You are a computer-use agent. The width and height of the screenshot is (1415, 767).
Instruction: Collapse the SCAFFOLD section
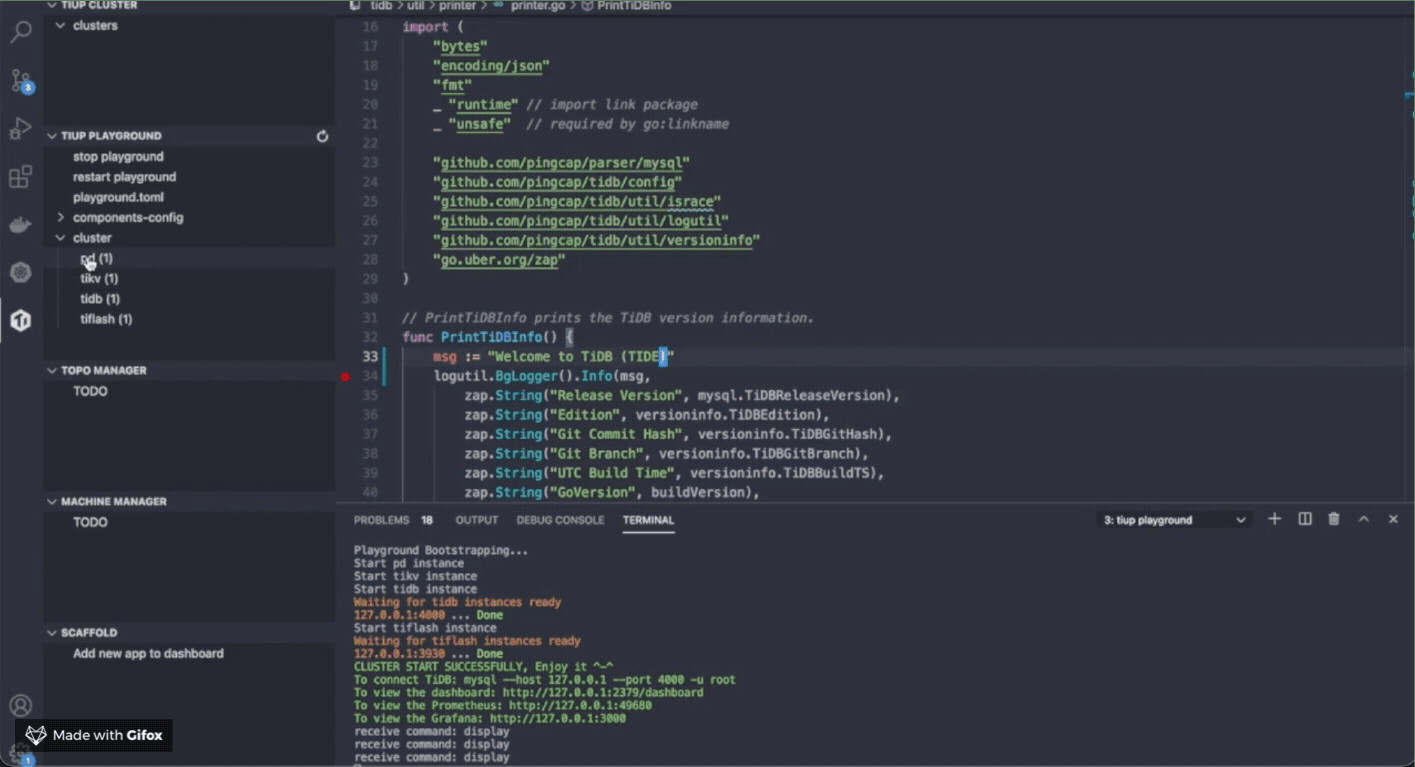pyautogui.click(x=52, y=632)
